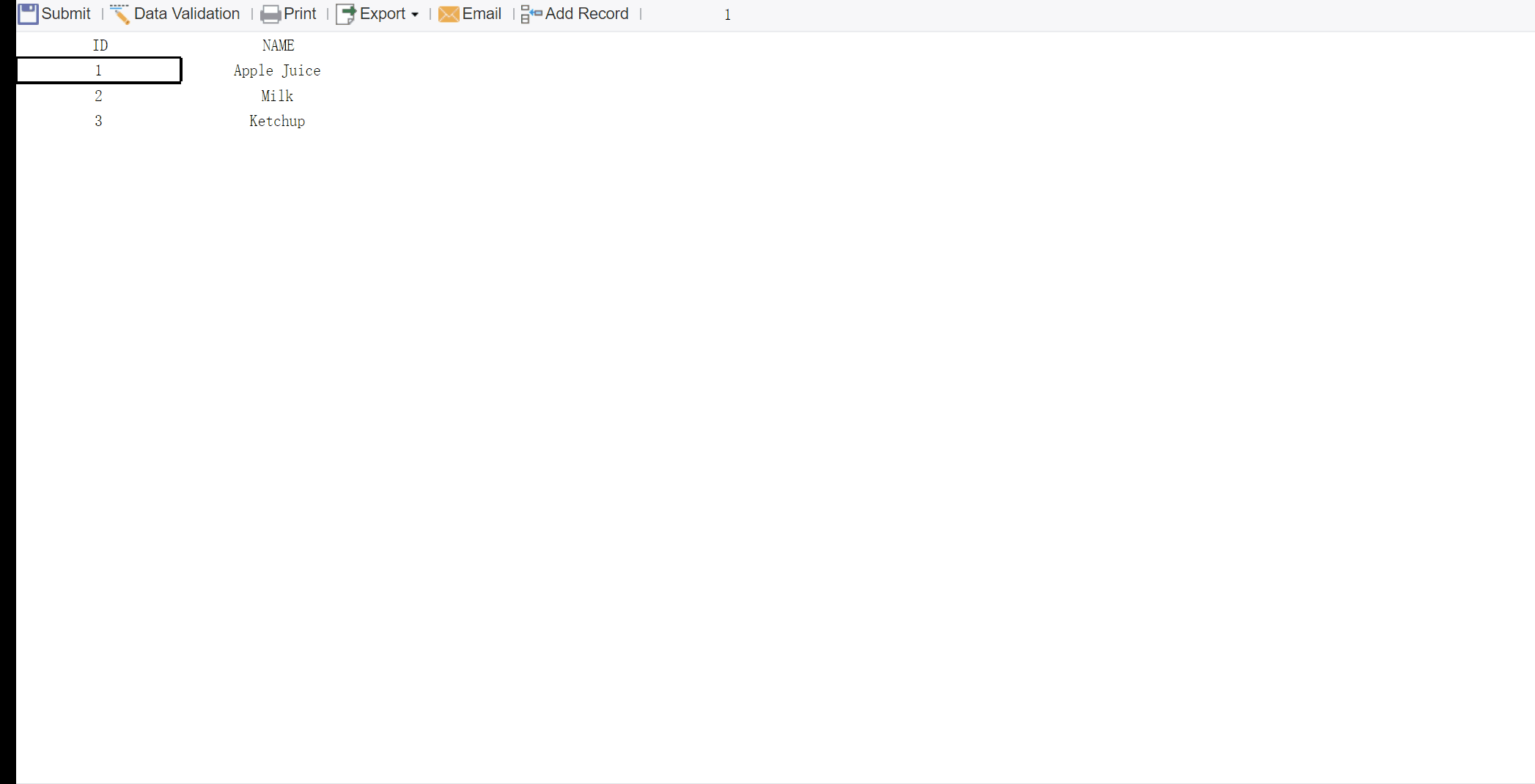This screenshot has height=784, width=1535.
Task: Select the ID column header
Action: tap(100, 45)
